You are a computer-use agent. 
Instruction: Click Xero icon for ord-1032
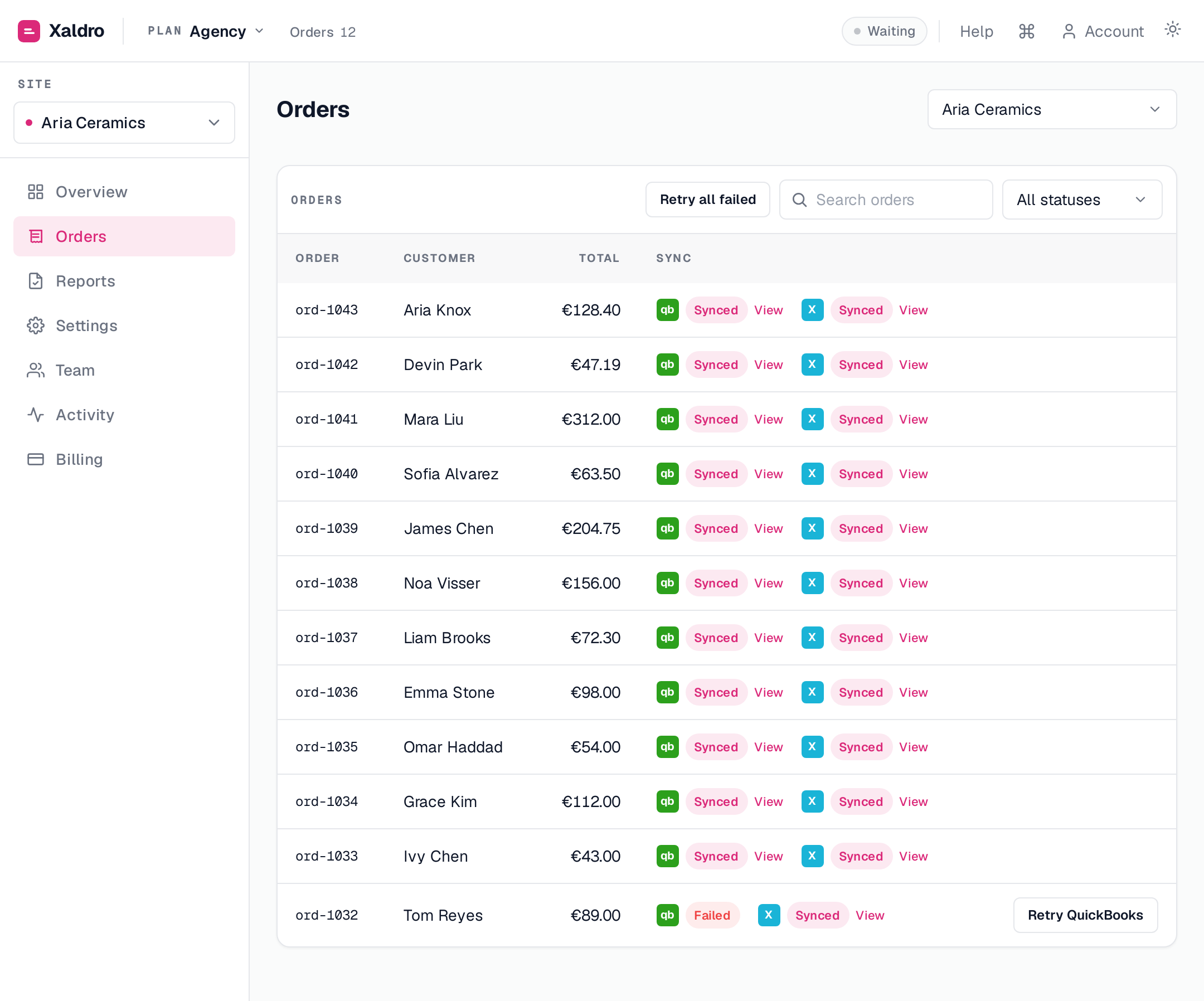tap(768, 915)
